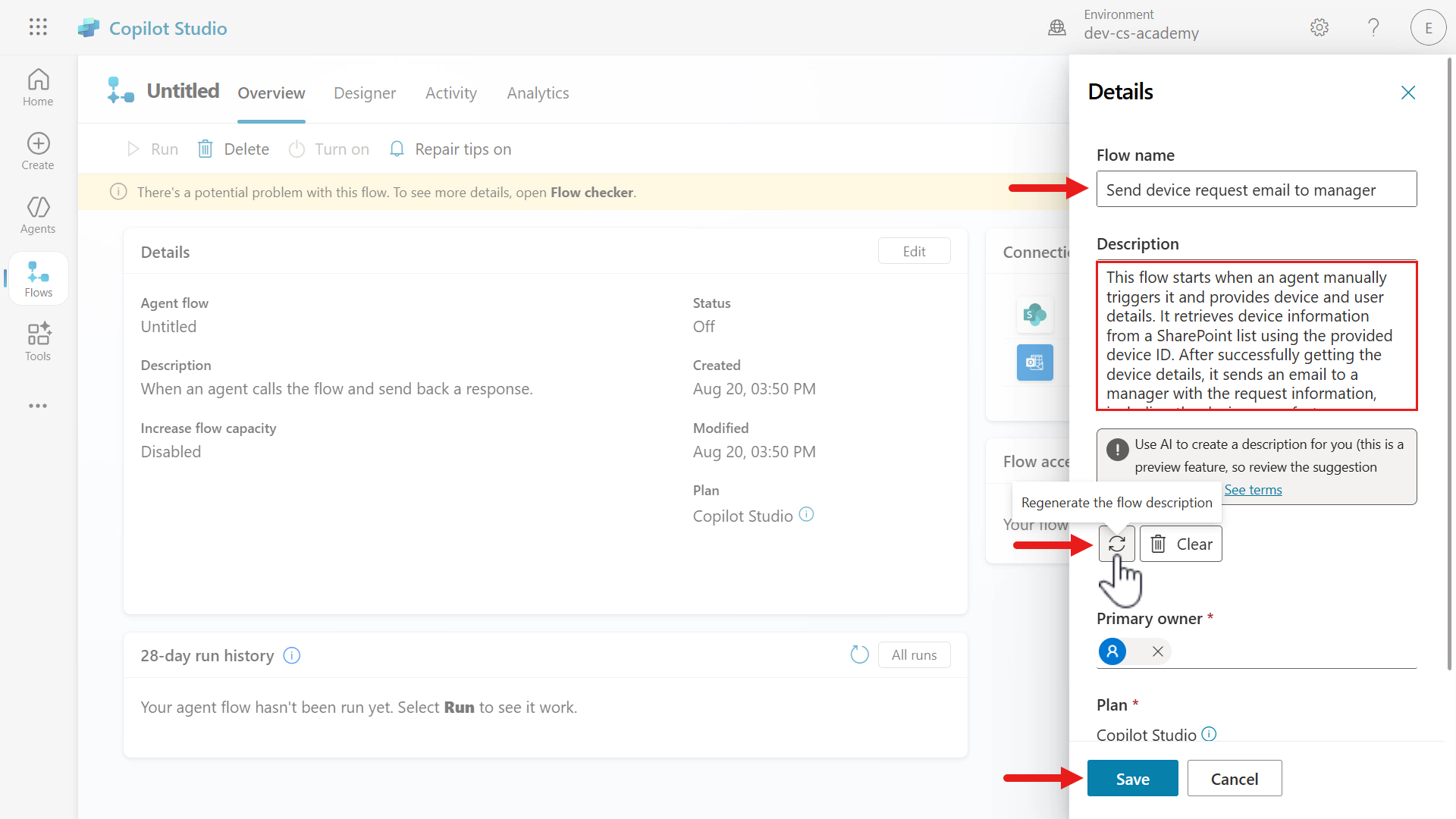Select Tools in the left navigation

[37, 341]
